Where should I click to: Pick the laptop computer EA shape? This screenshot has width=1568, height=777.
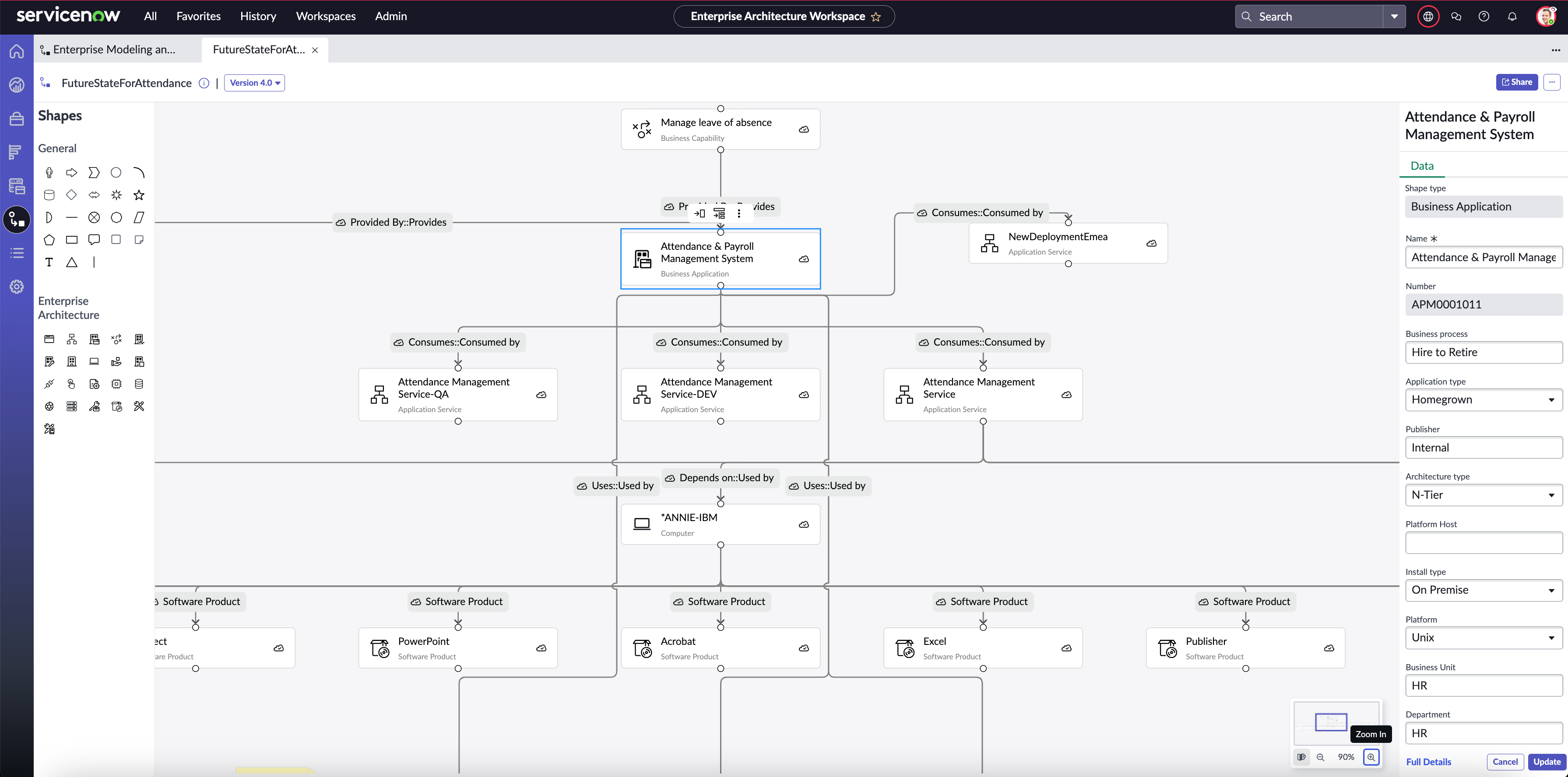(94, 362)
